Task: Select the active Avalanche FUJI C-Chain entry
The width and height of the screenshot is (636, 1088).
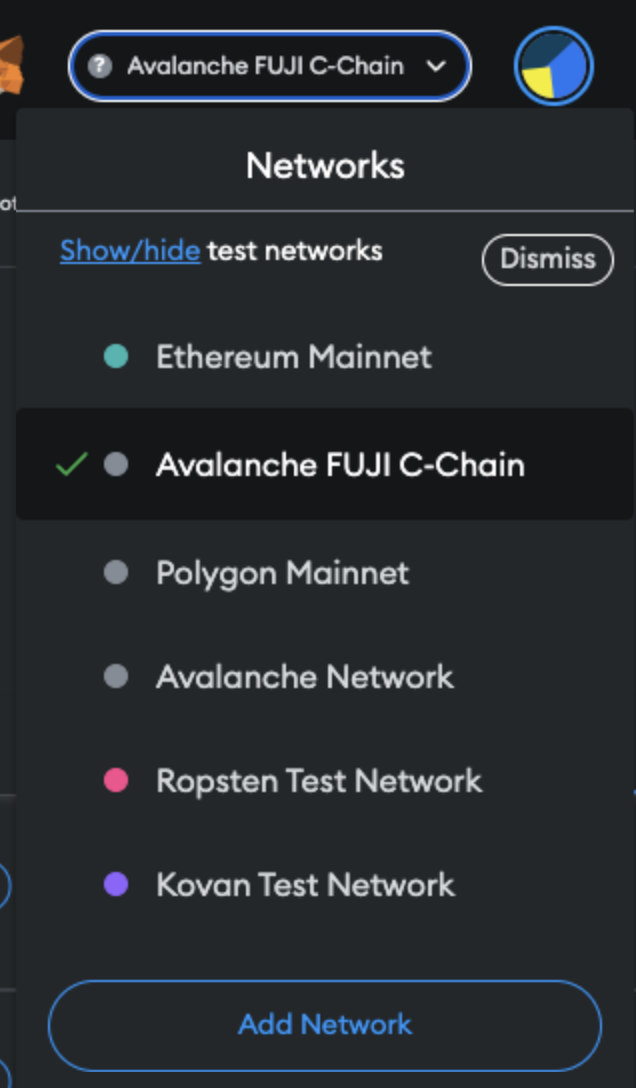Action: tap(325, 464)
